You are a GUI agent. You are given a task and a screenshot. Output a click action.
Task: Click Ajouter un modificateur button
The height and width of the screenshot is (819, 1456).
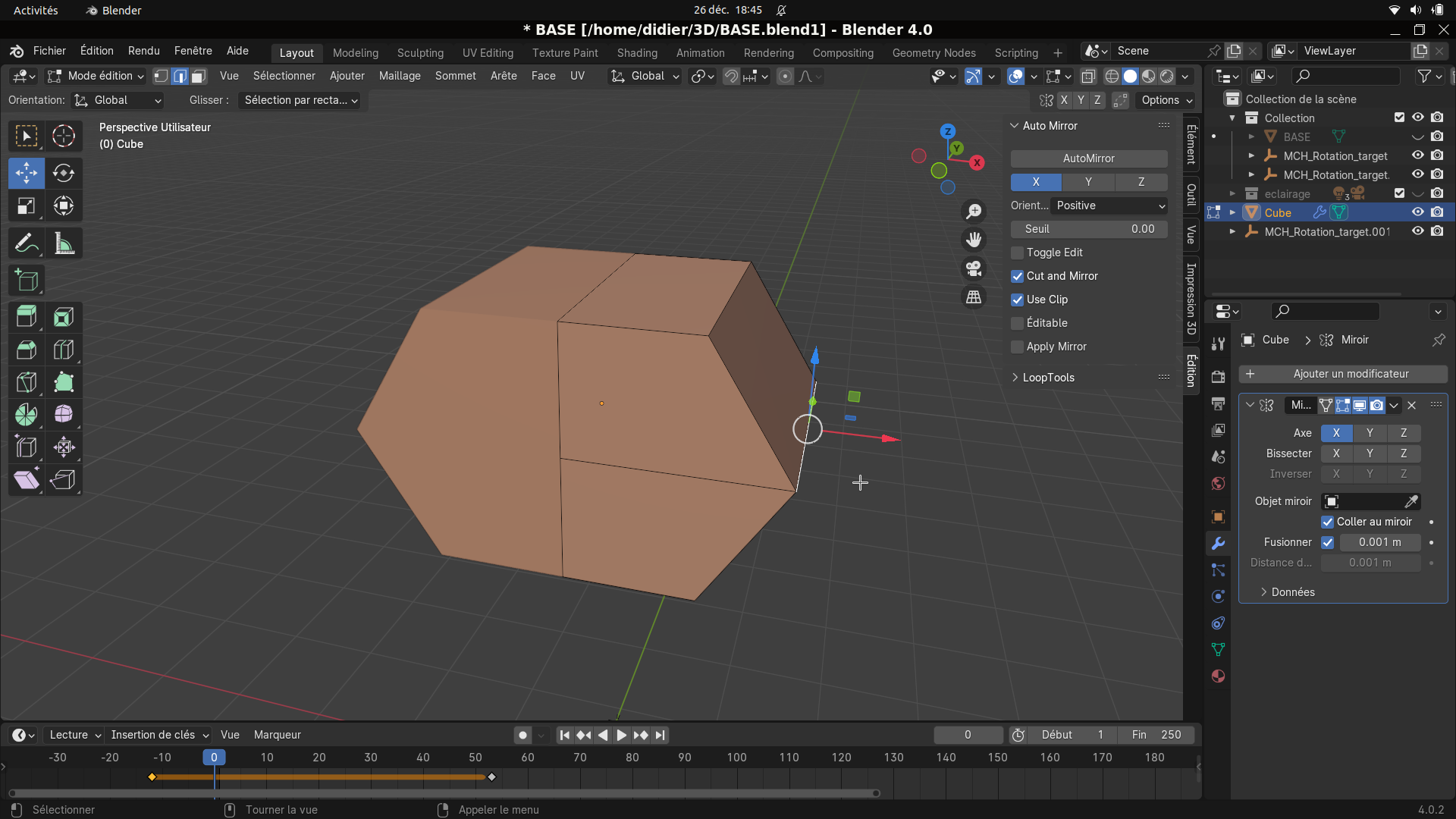click(1342, 374)
